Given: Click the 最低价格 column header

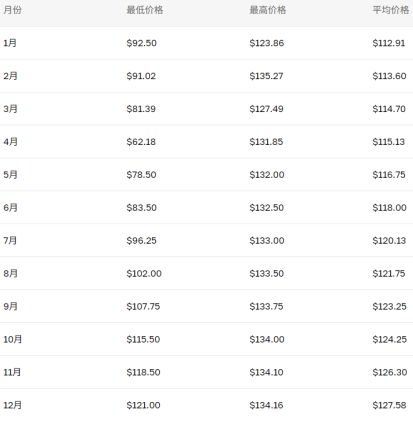Looking at the screenshot, I should 145,10.
